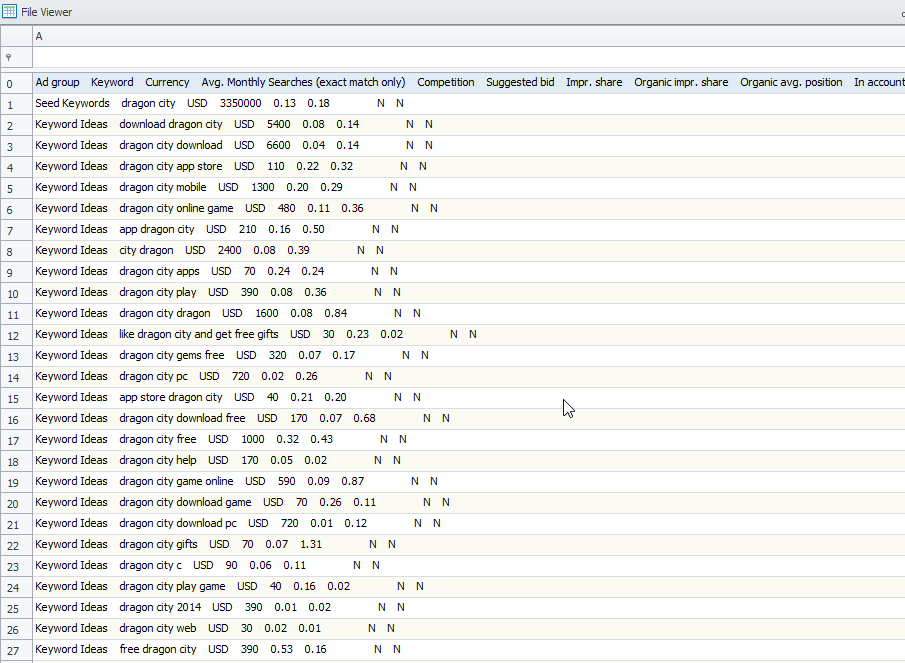The width and height of the screenshot is (905, 663).
Task: Click row number 27 header
Action: coord(16,650)
